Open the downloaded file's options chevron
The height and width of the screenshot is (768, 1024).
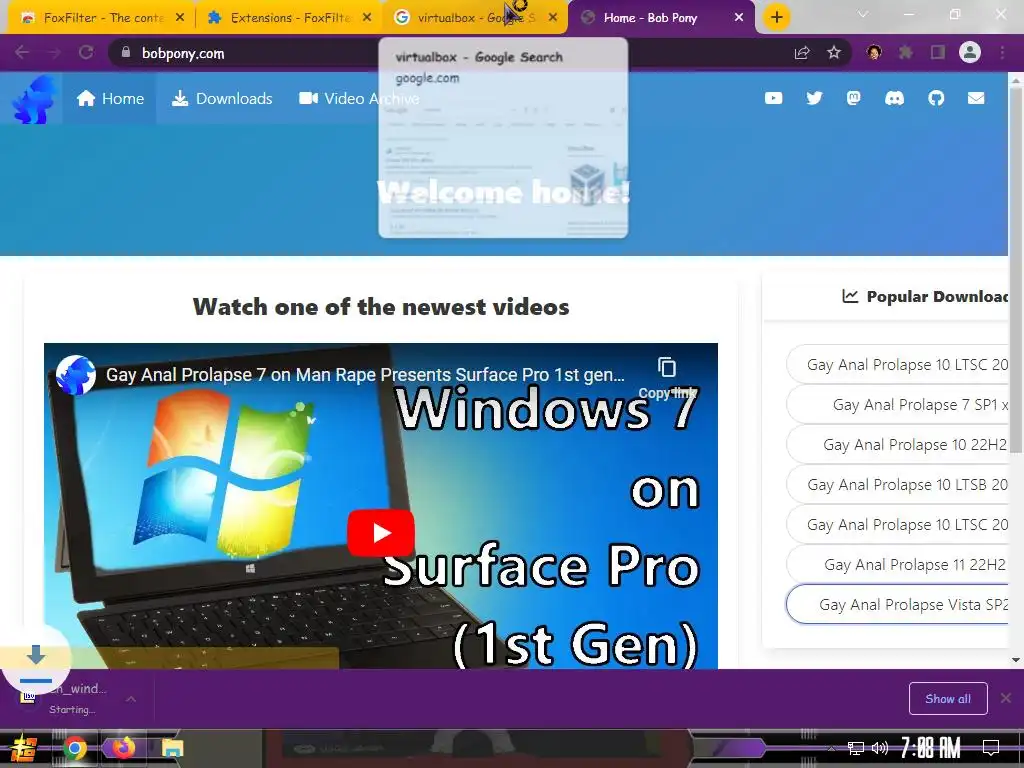[x=131, y=699]
